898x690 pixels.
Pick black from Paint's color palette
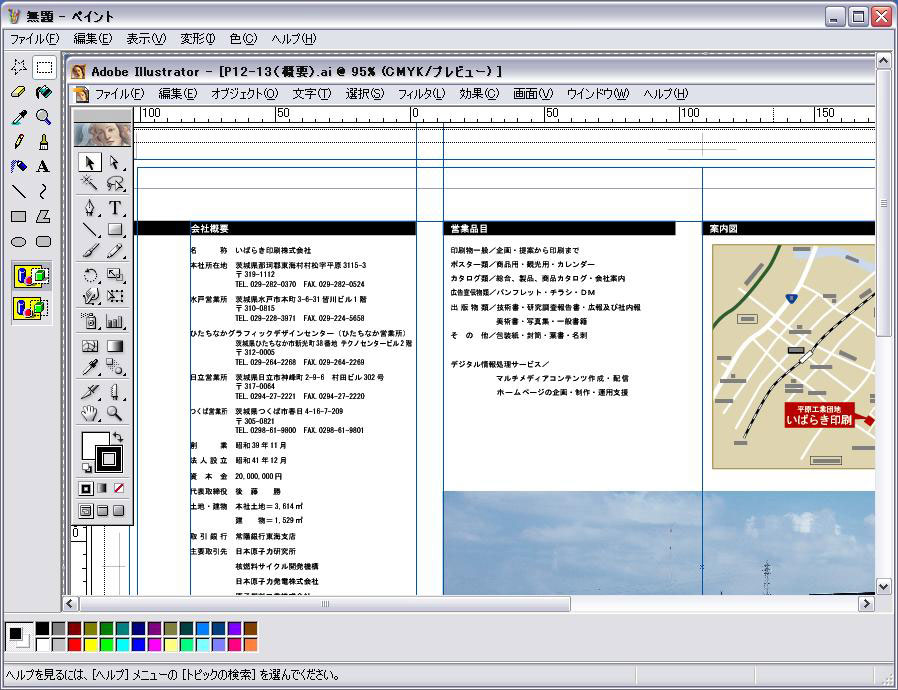pos(42,629)
